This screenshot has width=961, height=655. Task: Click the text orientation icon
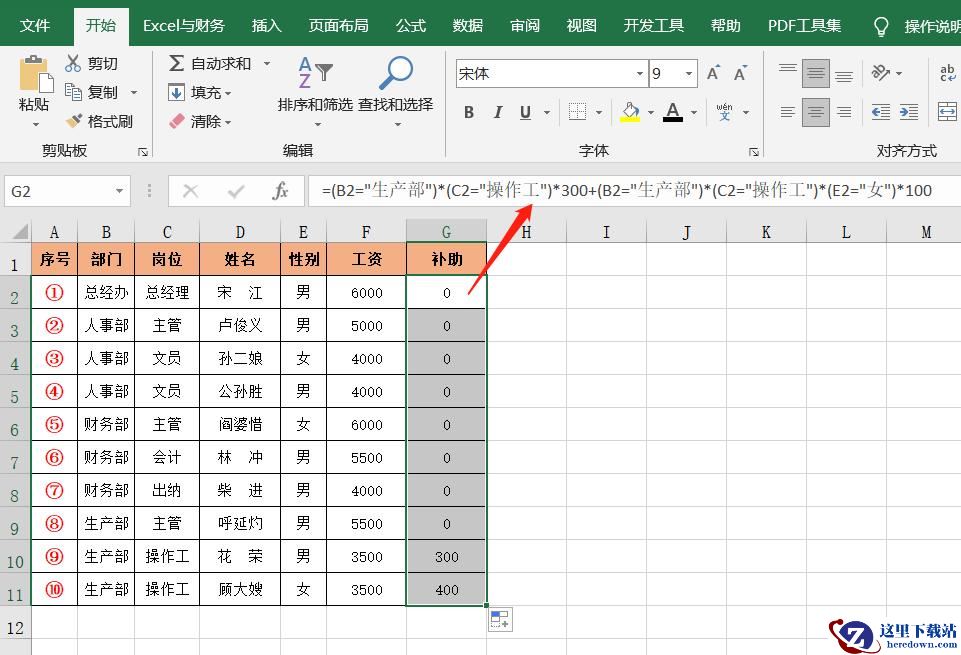pyautogui.click(x=881, y=73)
